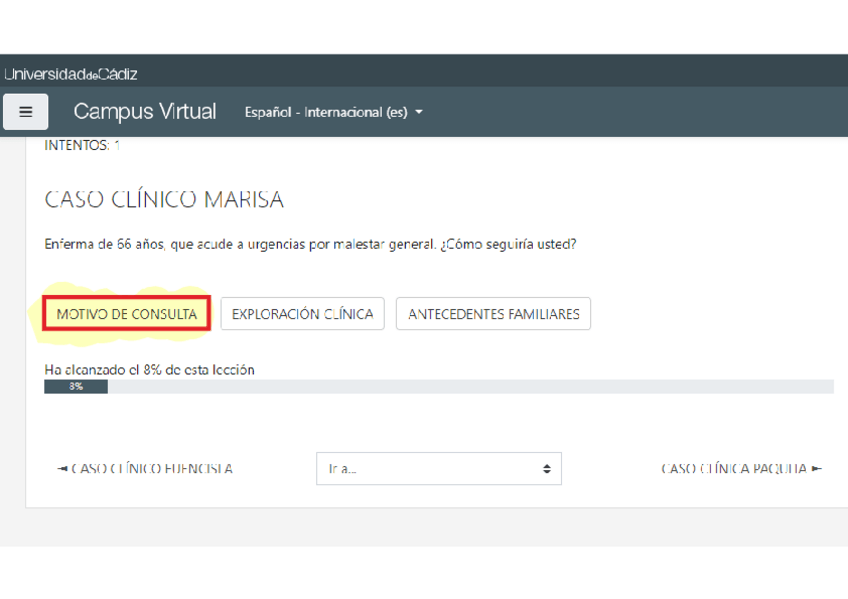Click the left arrow before CASO CLÍNICO FUENCISLA
The width and height of the screenshot is (848, 599).
coord(62,468)
